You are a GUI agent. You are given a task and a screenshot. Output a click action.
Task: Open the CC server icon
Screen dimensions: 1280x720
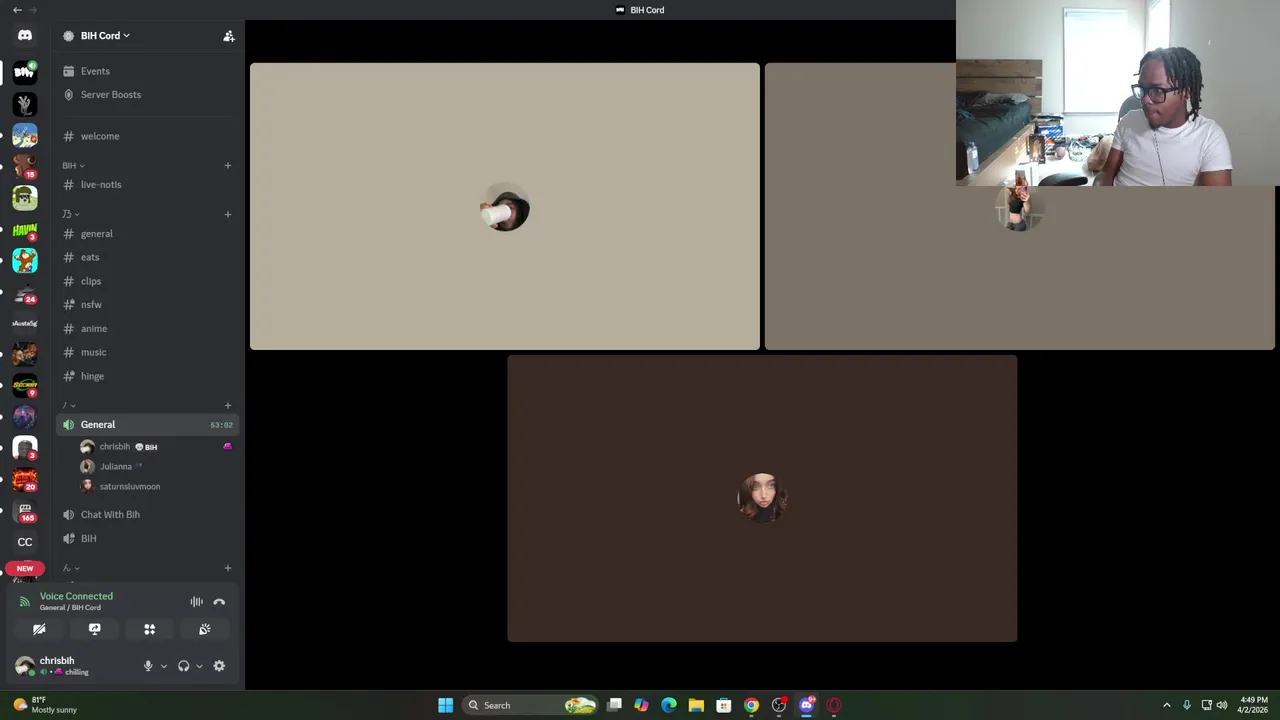pyautogui.click(x=25, y=542)
